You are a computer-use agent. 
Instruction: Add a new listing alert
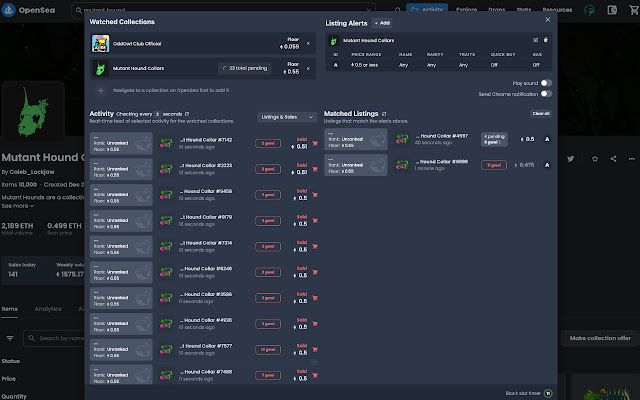pyautogui.click(x=382, y=22)
